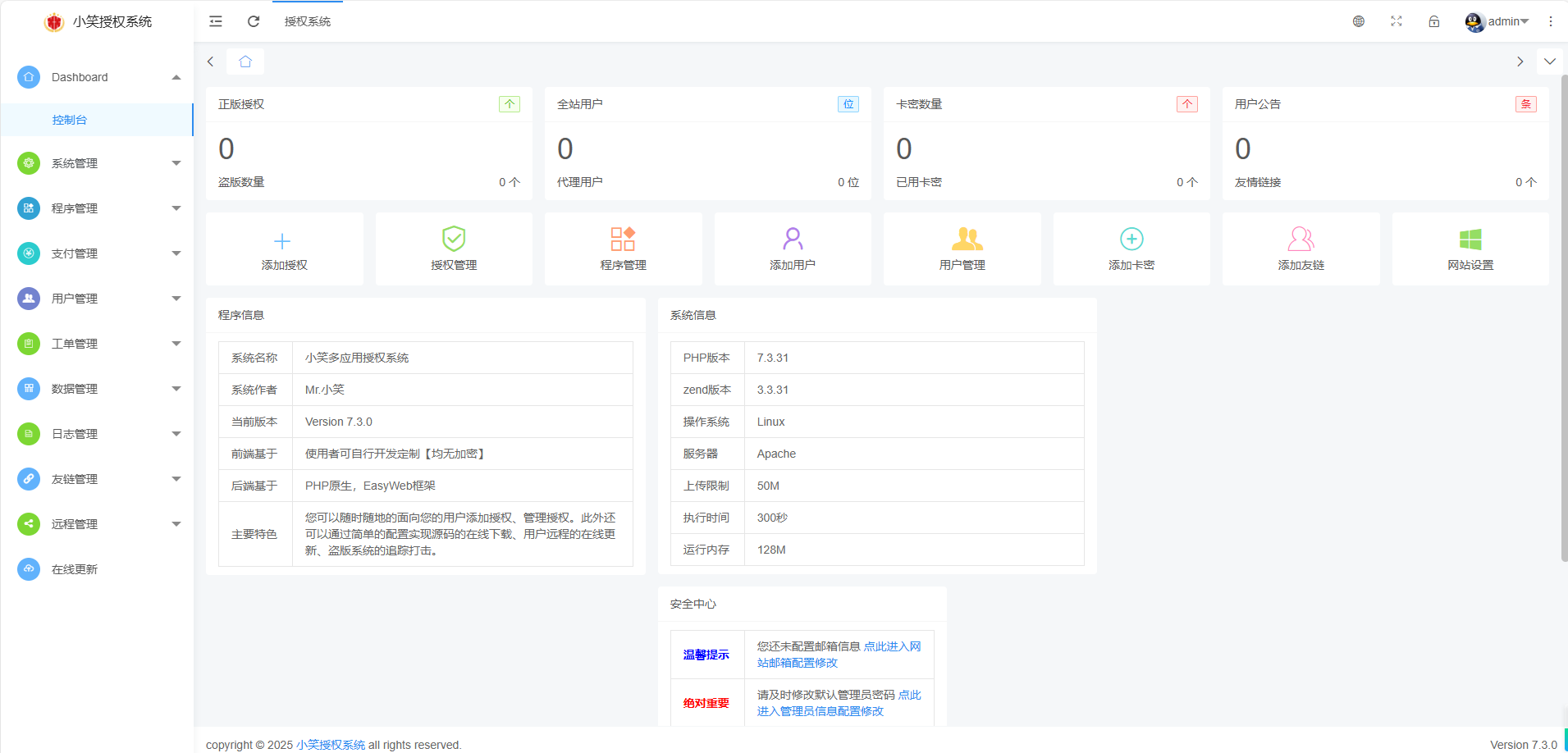The height and width of the screenshot is (753, 1568).
Task: Click the 授权系统 top navigation item
Action: coord(308,21)
